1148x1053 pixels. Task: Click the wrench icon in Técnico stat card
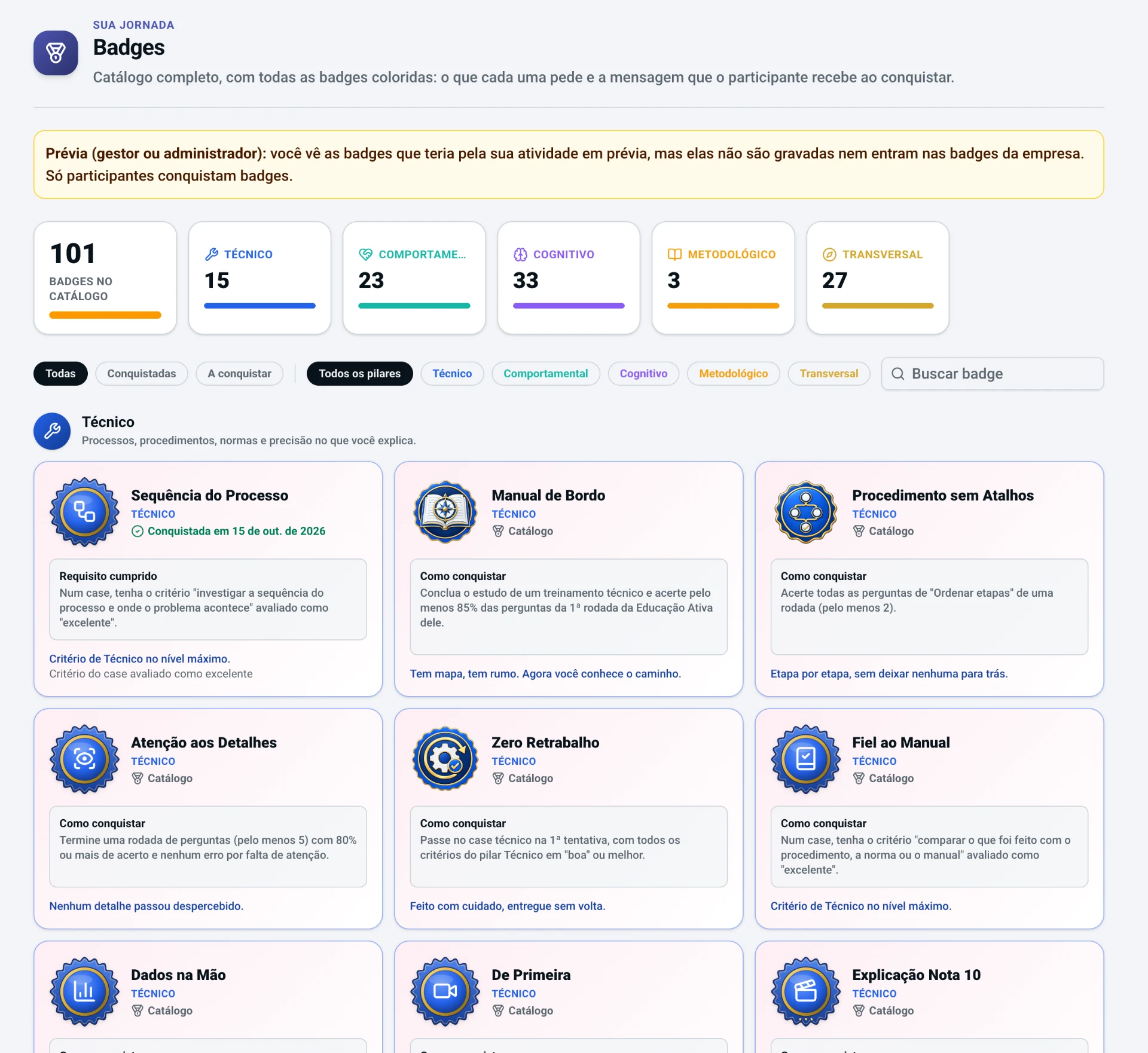pyautogui.click(x=212, y=254)
